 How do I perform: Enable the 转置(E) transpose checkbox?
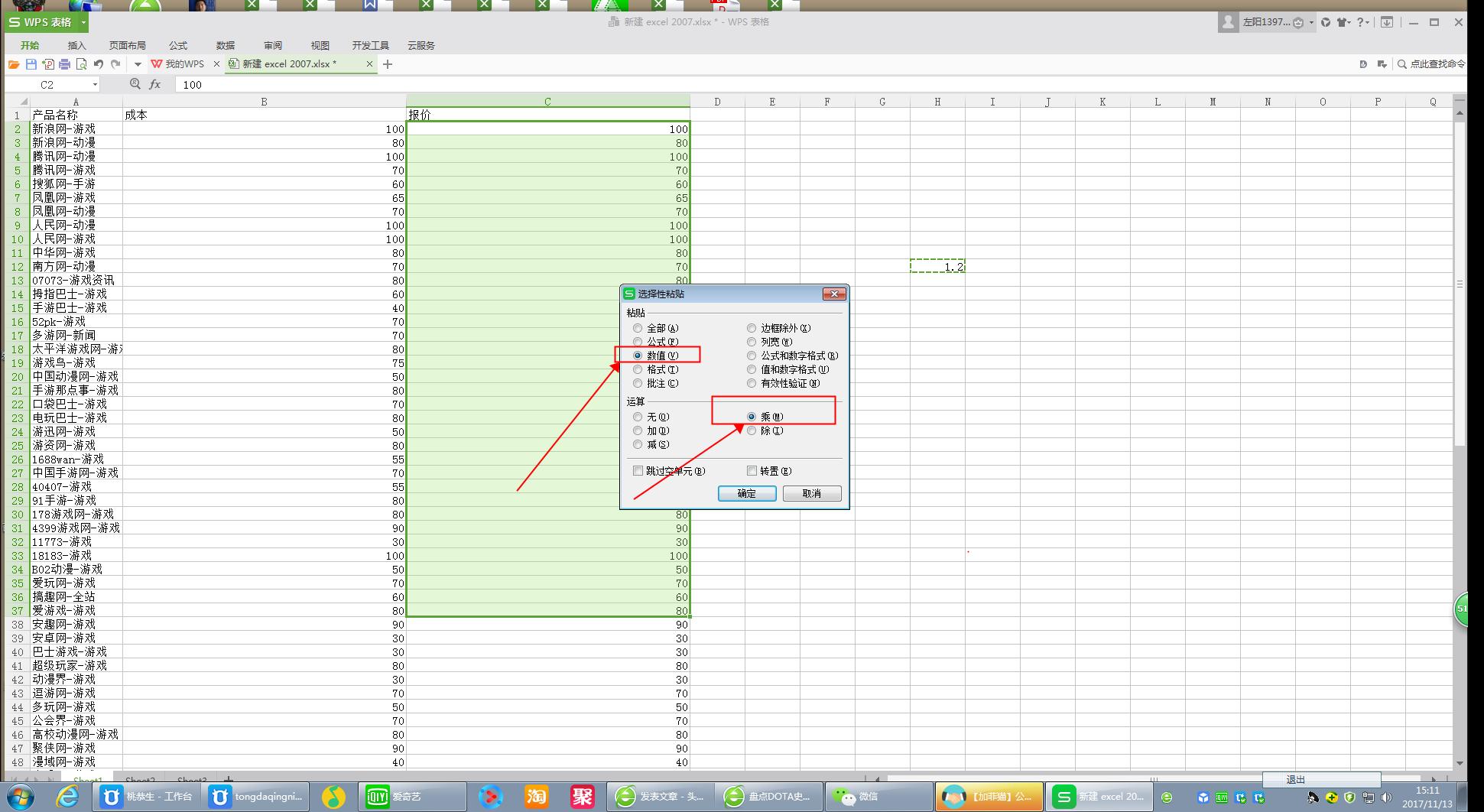[752, 471]
